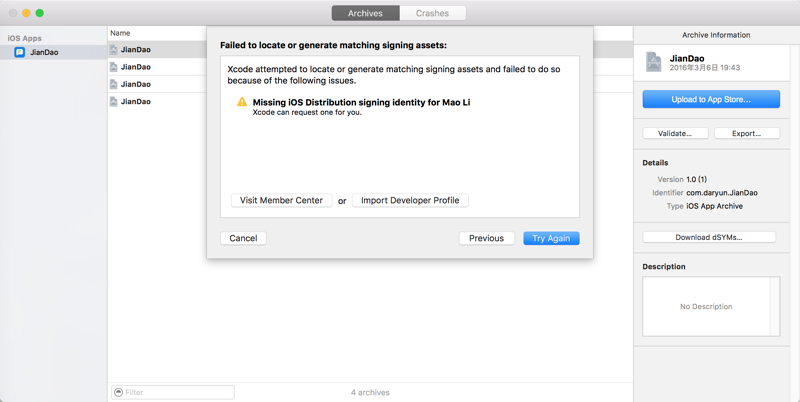Click the fourth JianDao archive's file icon
Screen dimensions: 800x402
pyautogui.click(x=114, y=101)
